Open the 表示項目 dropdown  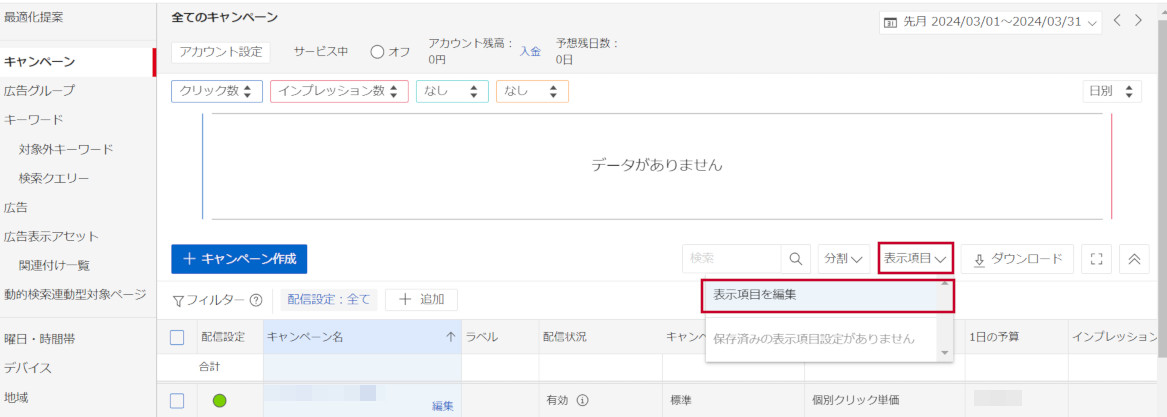point(915,258)
